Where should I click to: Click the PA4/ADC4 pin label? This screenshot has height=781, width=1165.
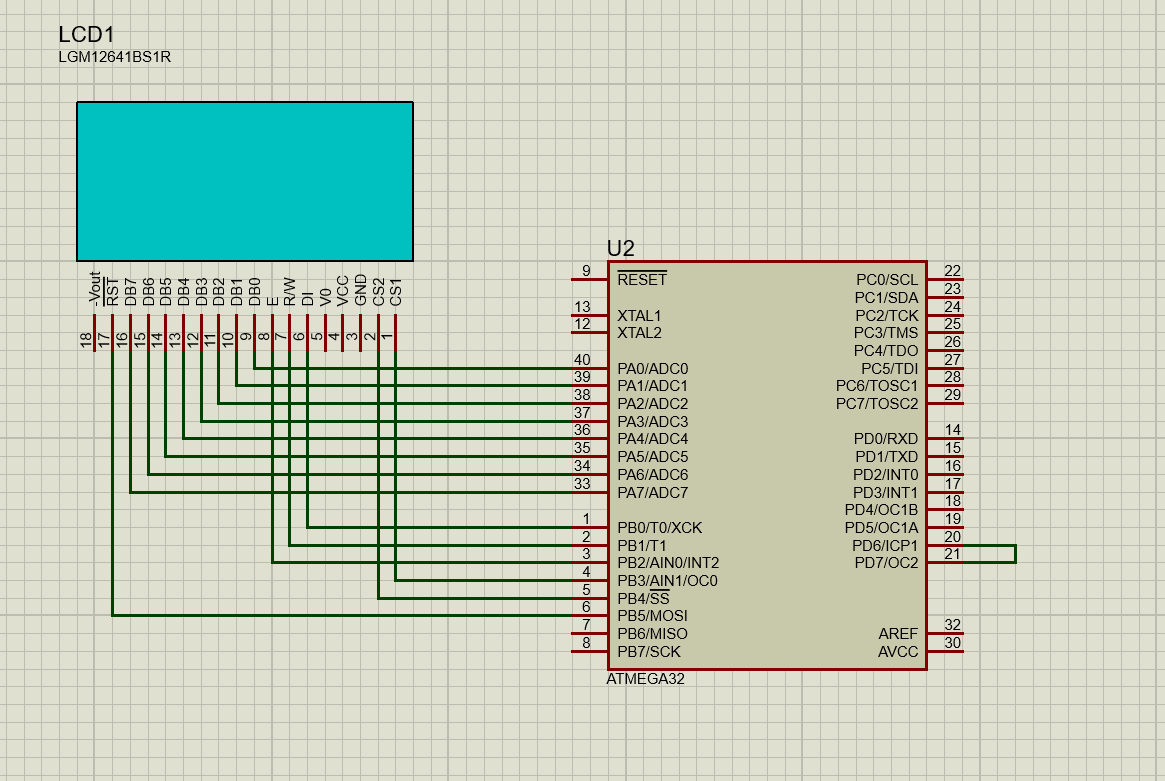click(652, 438)
